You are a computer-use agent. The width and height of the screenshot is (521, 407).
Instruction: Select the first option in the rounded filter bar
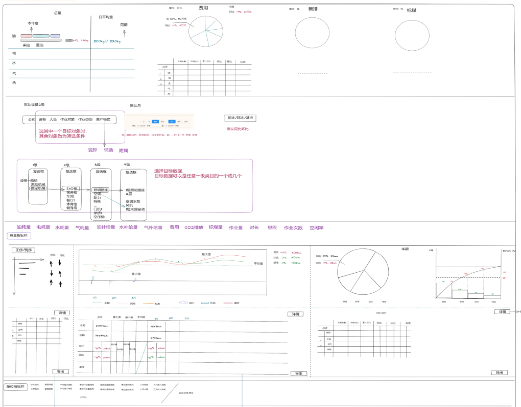[31, 119]
